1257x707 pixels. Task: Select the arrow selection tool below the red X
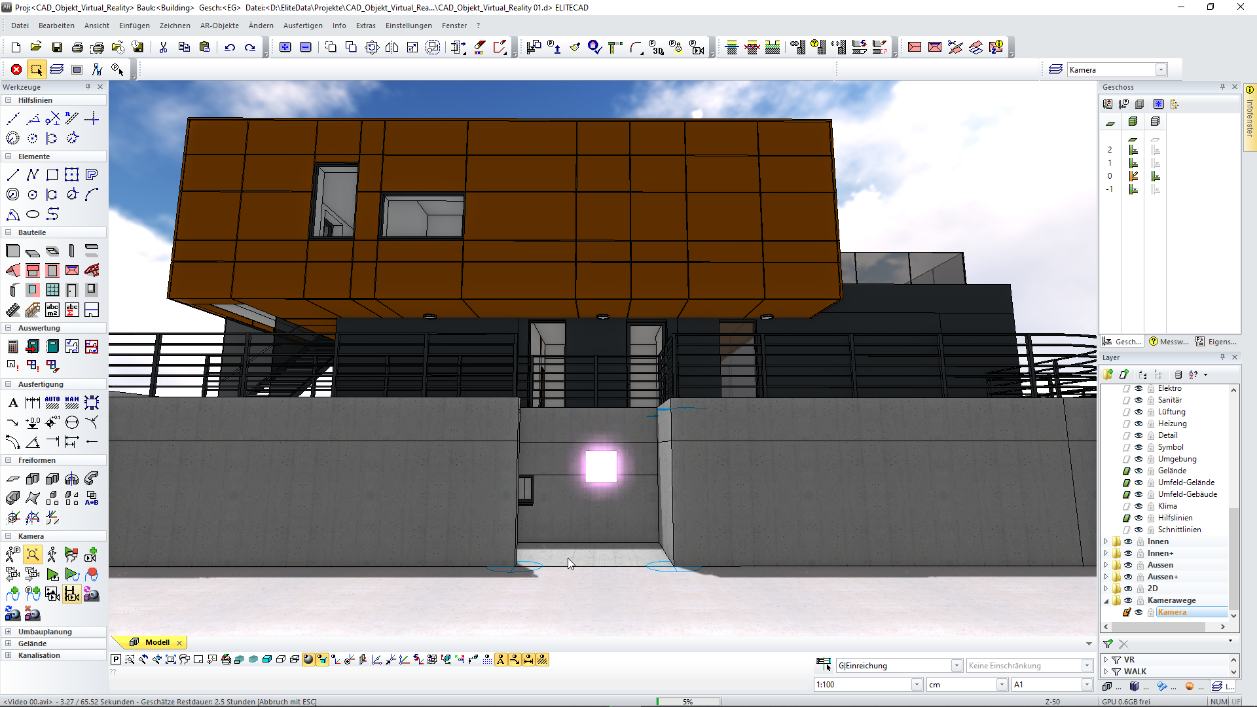point(36,70)
